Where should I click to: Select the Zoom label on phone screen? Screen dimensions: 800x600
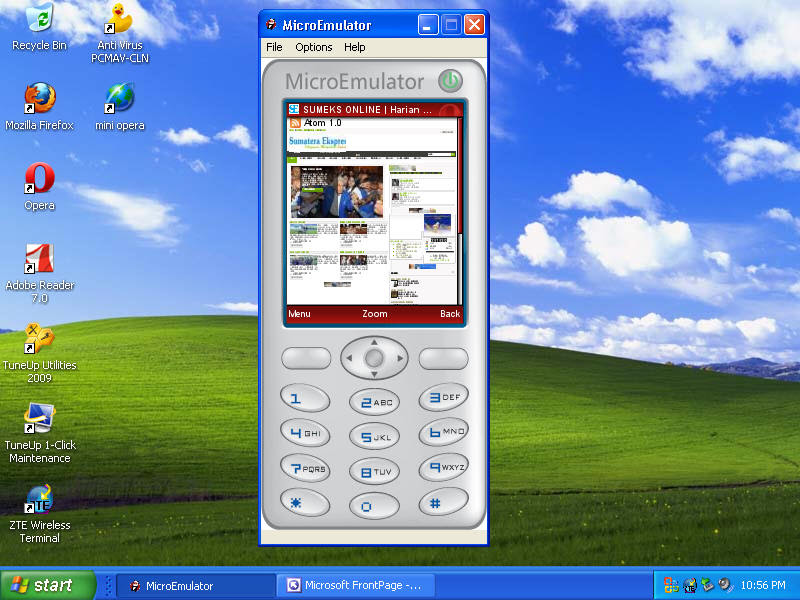[374, 314]
